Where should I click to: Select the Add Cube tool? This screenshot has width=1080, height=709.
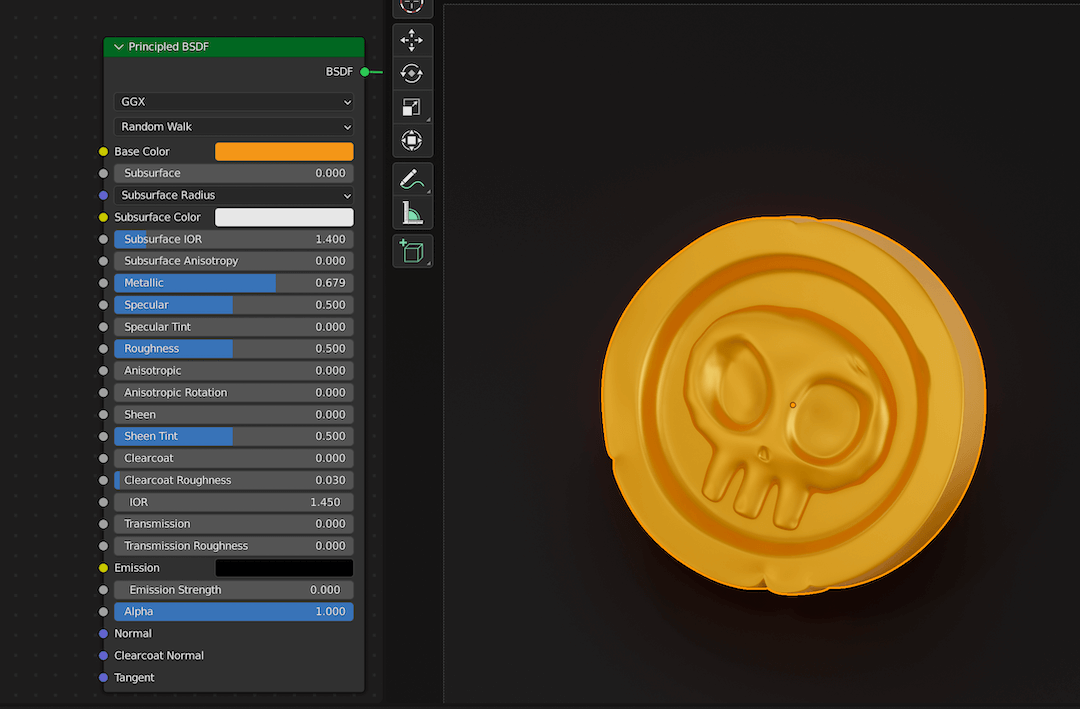point(412,251)
